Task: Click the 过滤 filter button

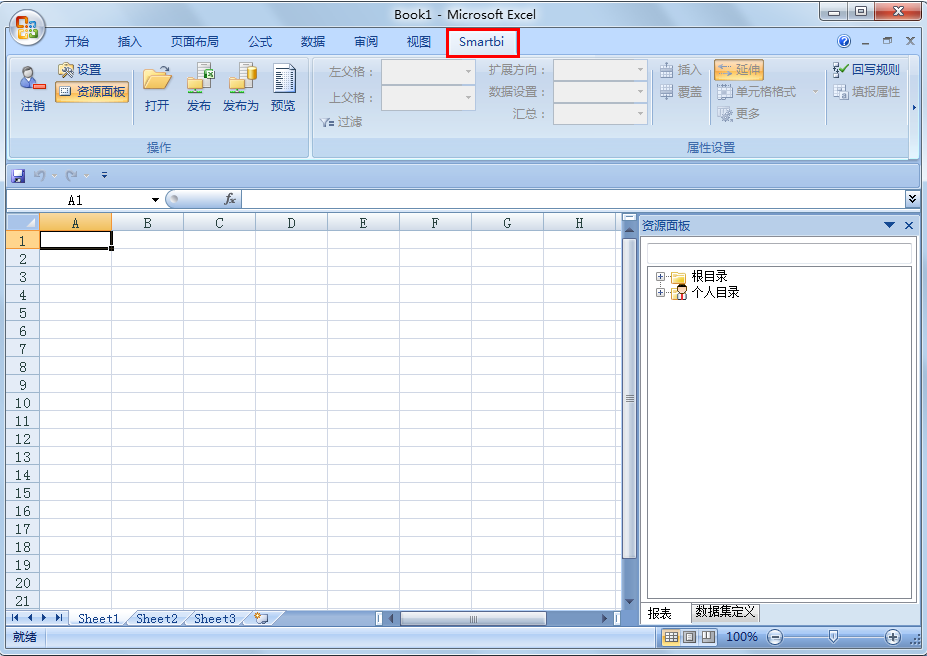Action: [341, 122]
